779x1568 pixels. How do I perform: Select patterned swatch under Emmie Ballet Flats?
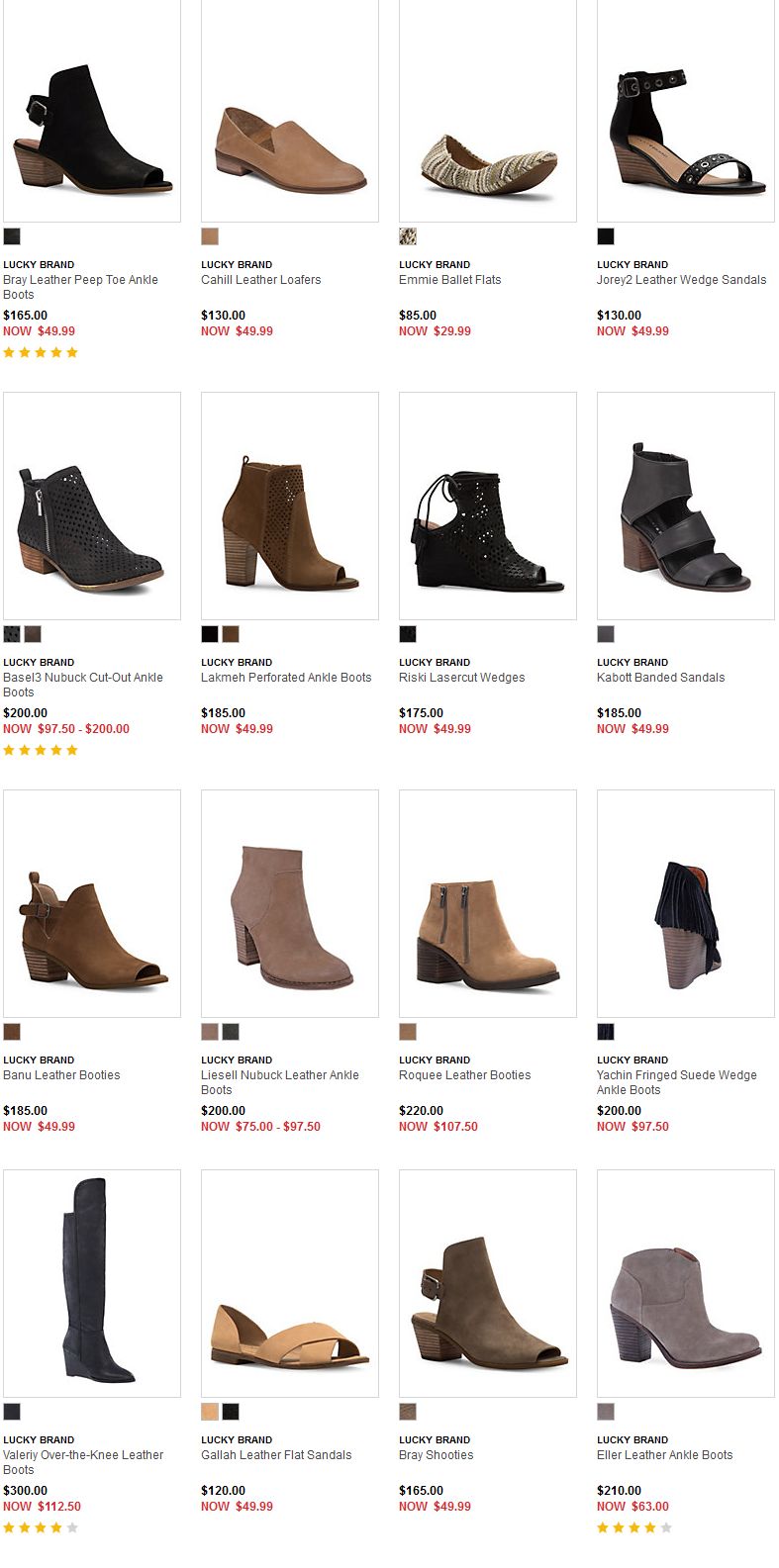pos(408,236)
